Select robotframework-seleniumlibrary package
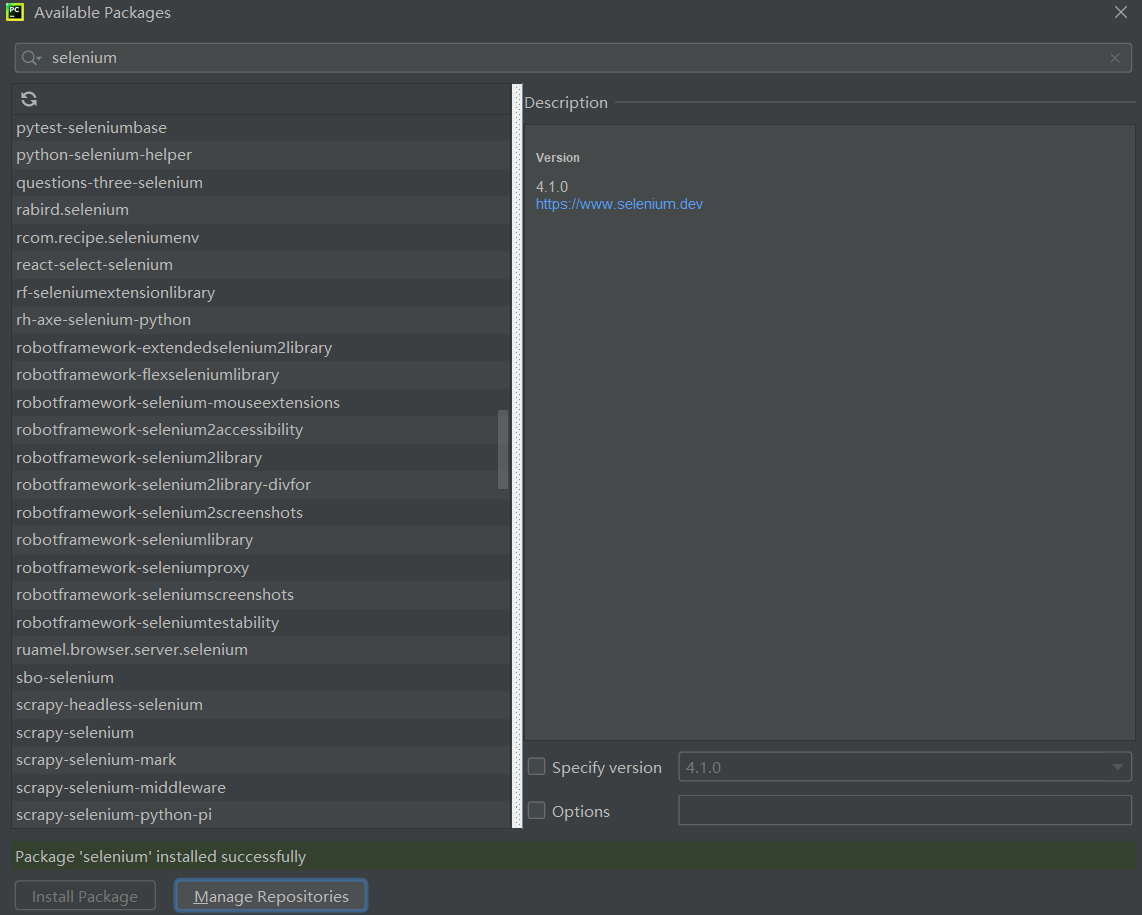 pyautogui.click(x=261, y=540)
